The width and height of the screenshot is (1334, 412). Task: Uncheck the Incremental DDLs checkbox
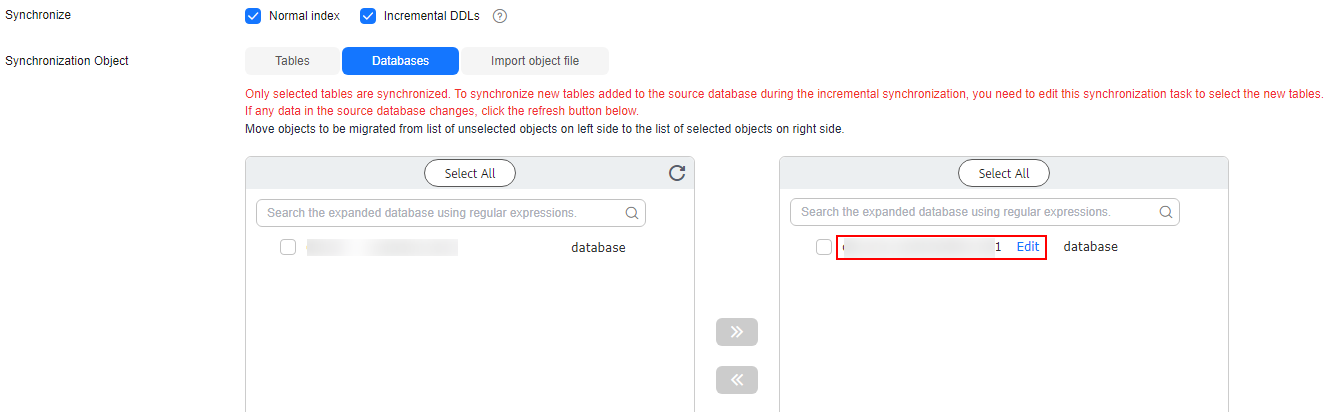click(x=368, y=16)
